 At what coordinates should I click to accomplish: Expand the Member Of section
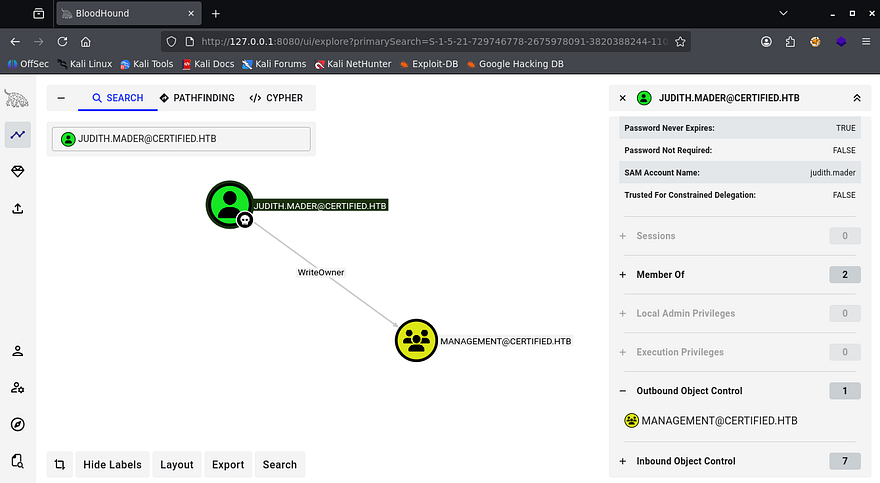coord(674,275)
